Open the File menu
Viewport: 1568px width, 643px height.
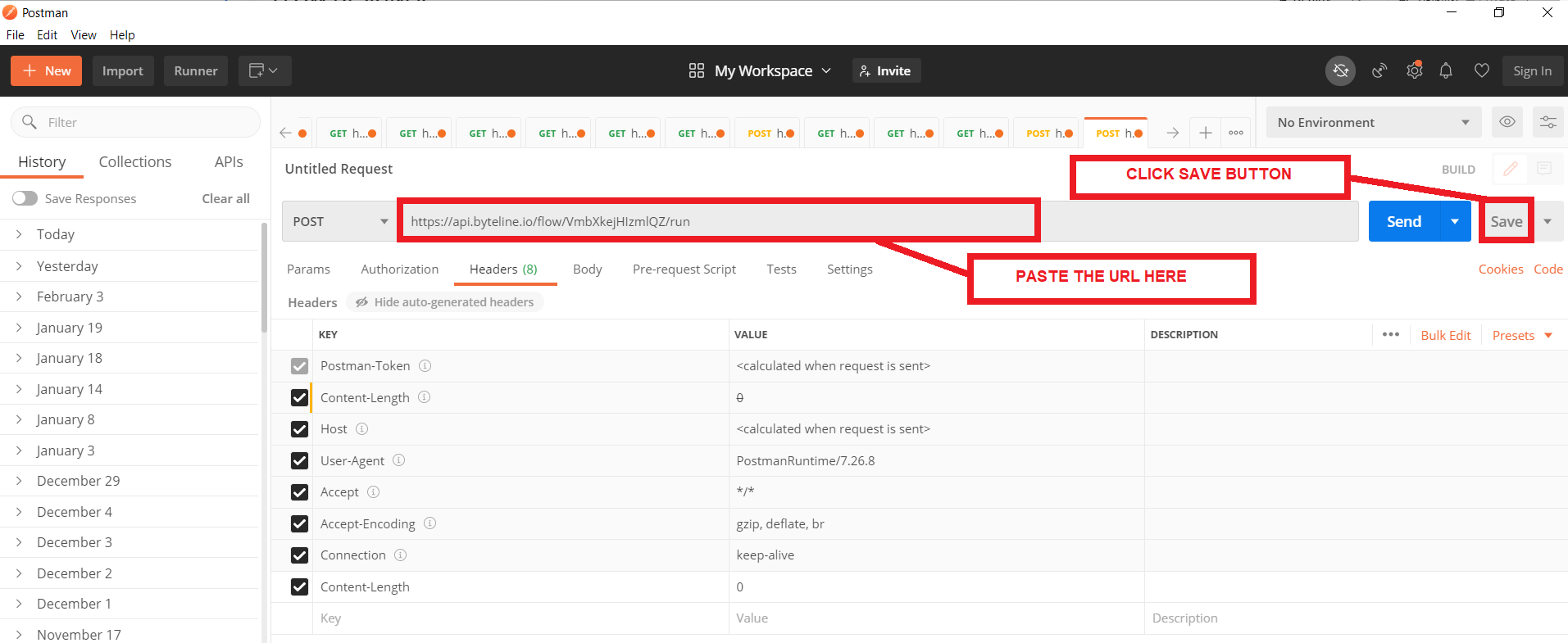coord(15,34)
